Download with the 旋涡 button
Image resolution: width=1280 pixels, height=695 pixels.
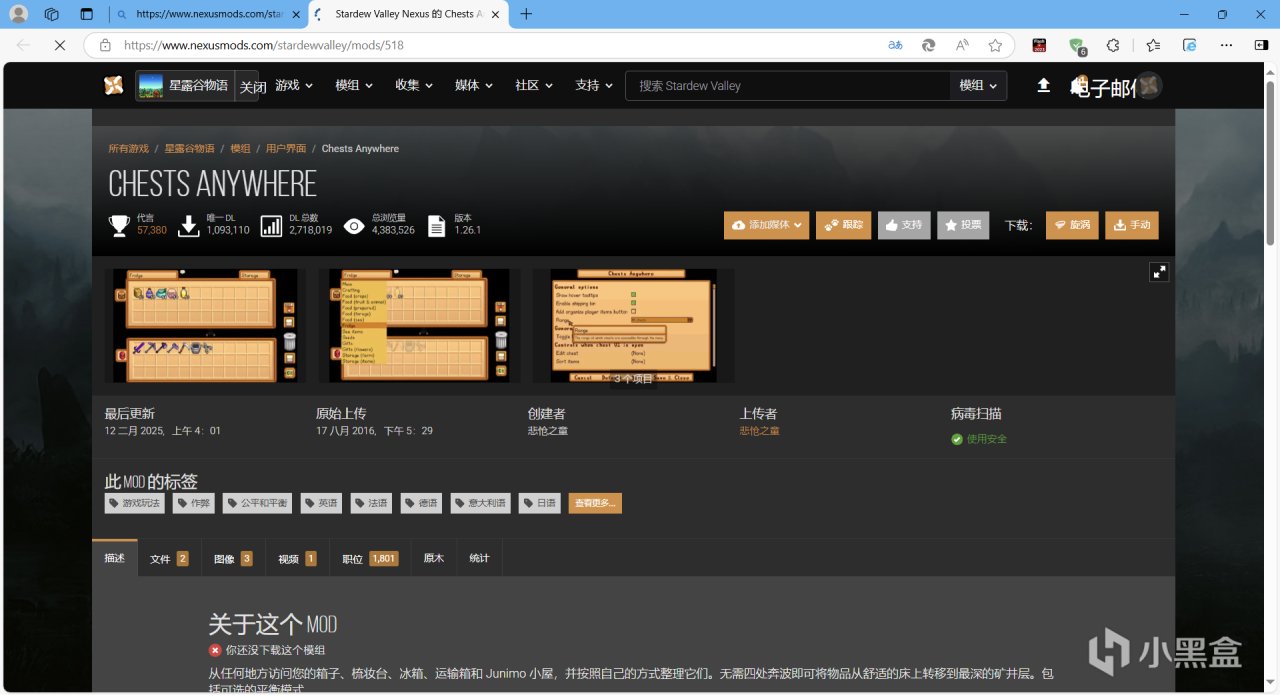(1072, 225)
